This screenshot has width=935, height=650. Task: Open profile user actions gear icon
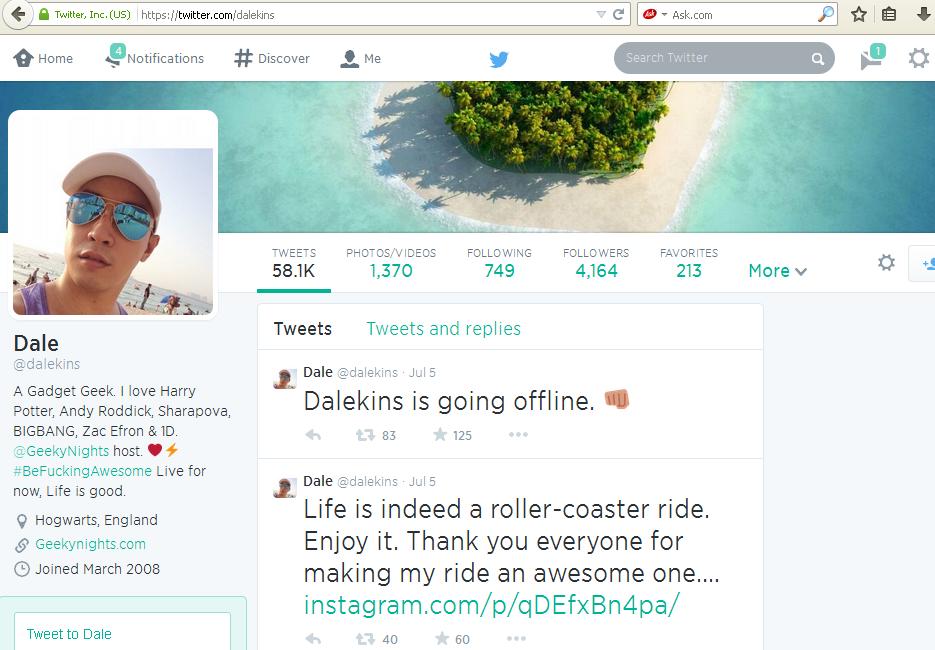(x=886, y=262)
